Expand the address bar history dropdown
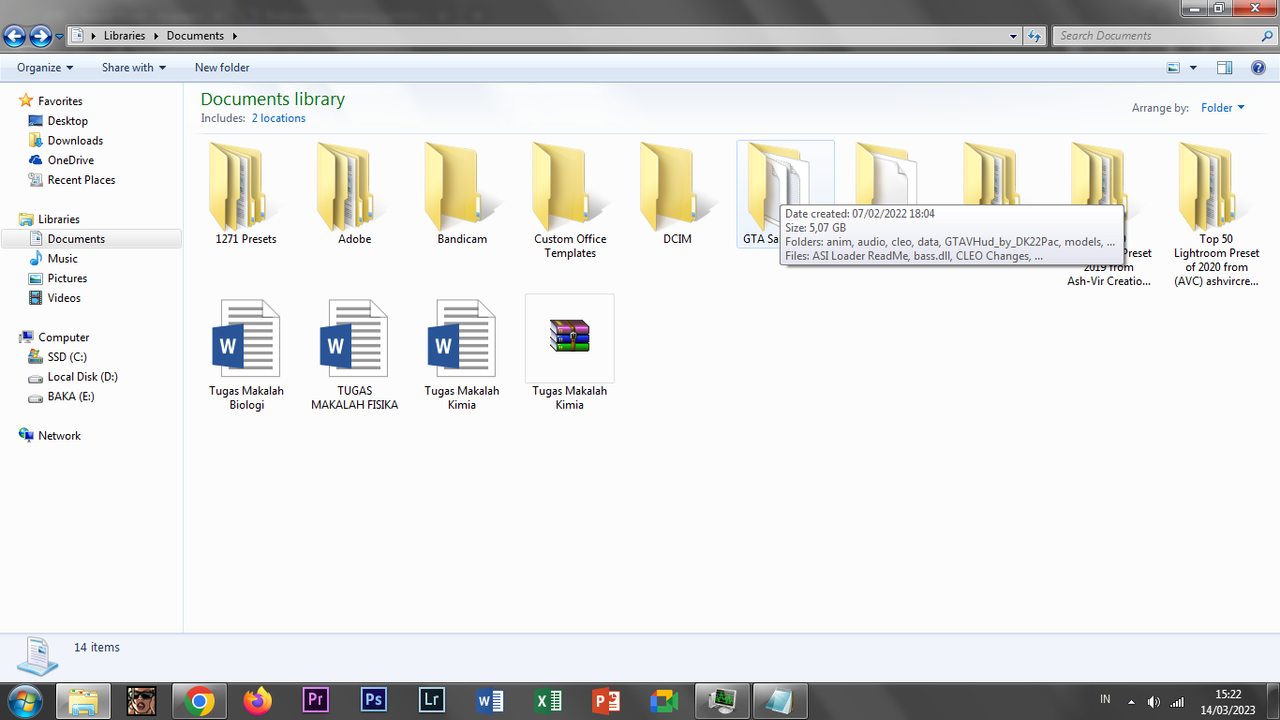This screenshot has height=720, width=1280. click(x=1014, y=36)
